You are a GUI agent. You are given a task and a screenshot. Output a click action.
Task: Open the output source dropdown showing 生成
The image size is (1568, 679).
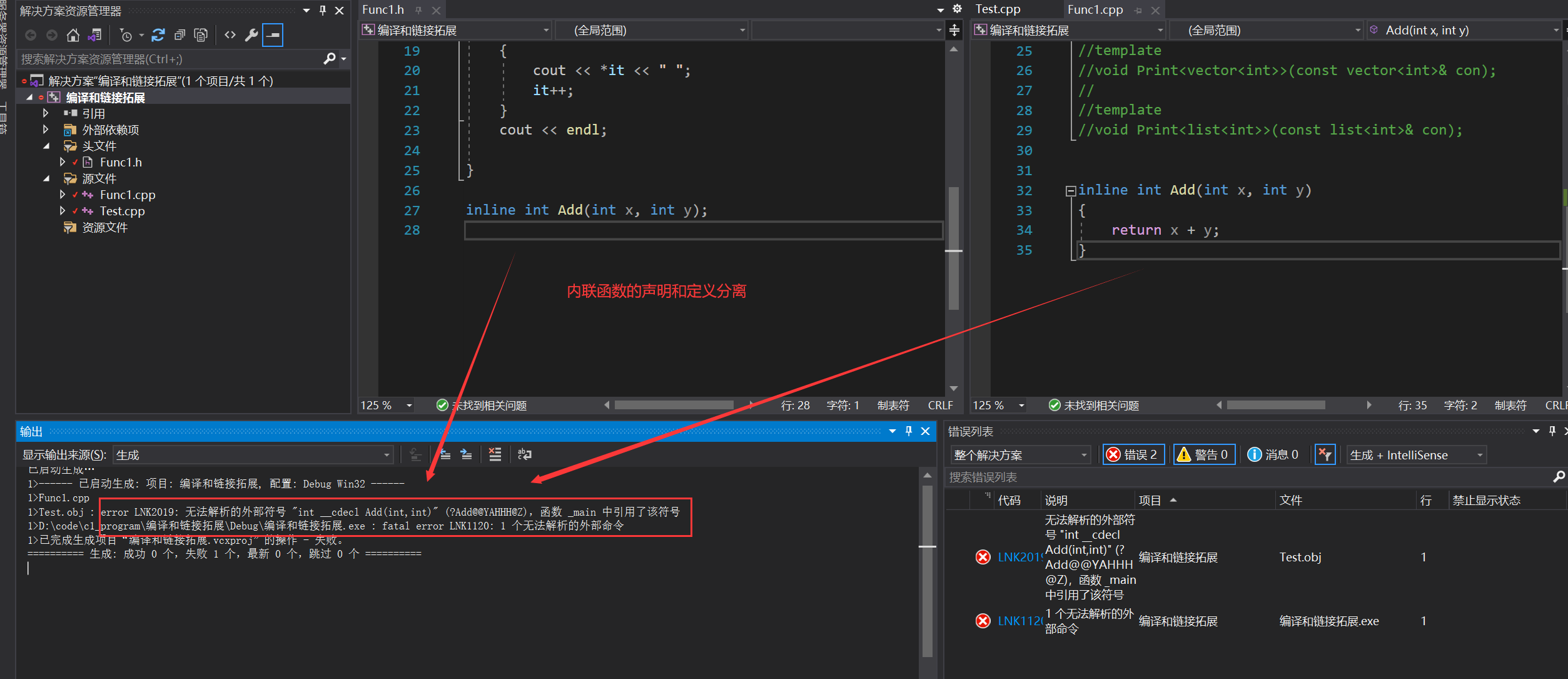[253, 455]
